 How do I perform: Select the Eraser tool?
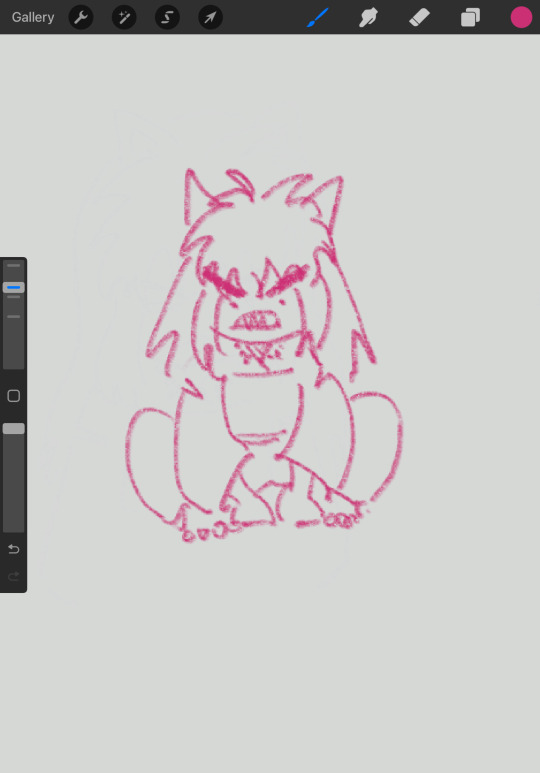[420, 17]
